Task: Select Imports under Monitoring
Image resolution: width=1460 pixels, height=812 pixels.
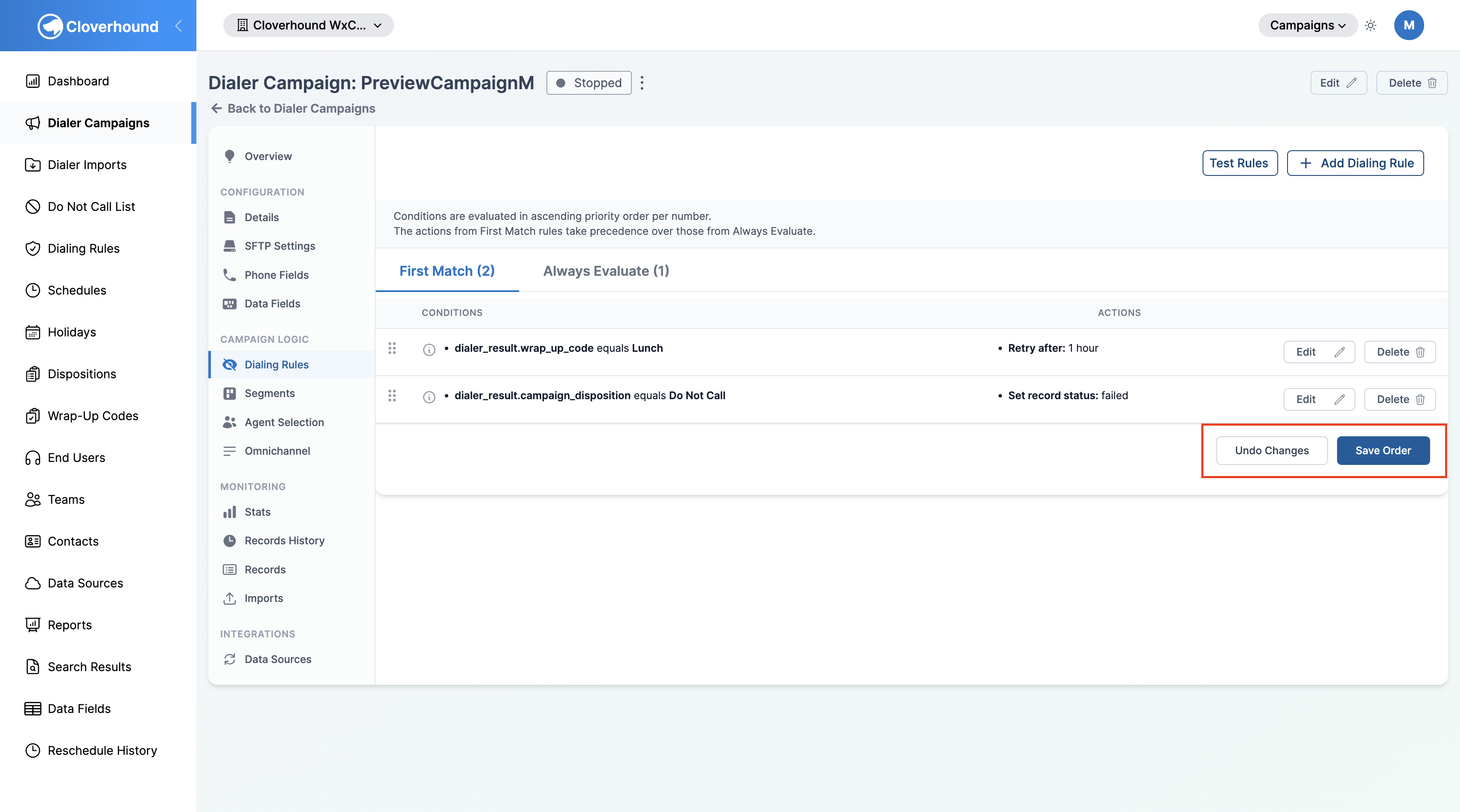Action: 292,599
